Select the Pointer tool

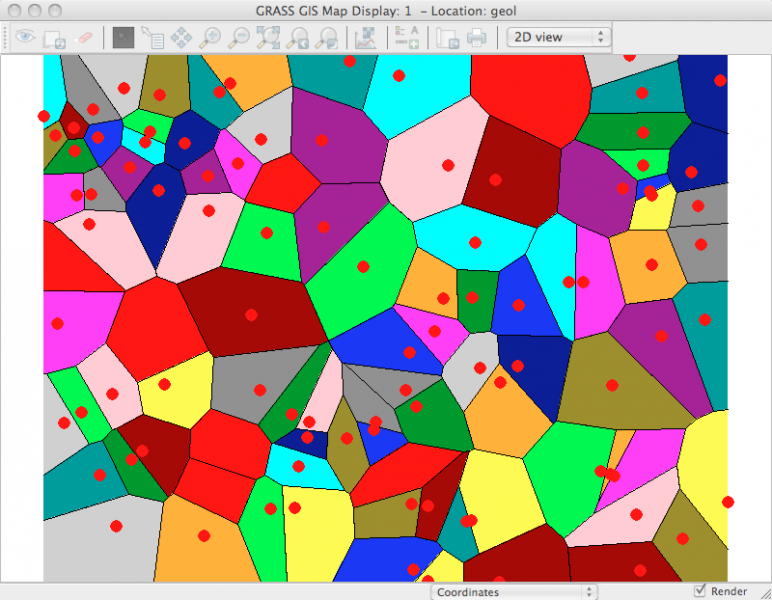click(123, 38)
